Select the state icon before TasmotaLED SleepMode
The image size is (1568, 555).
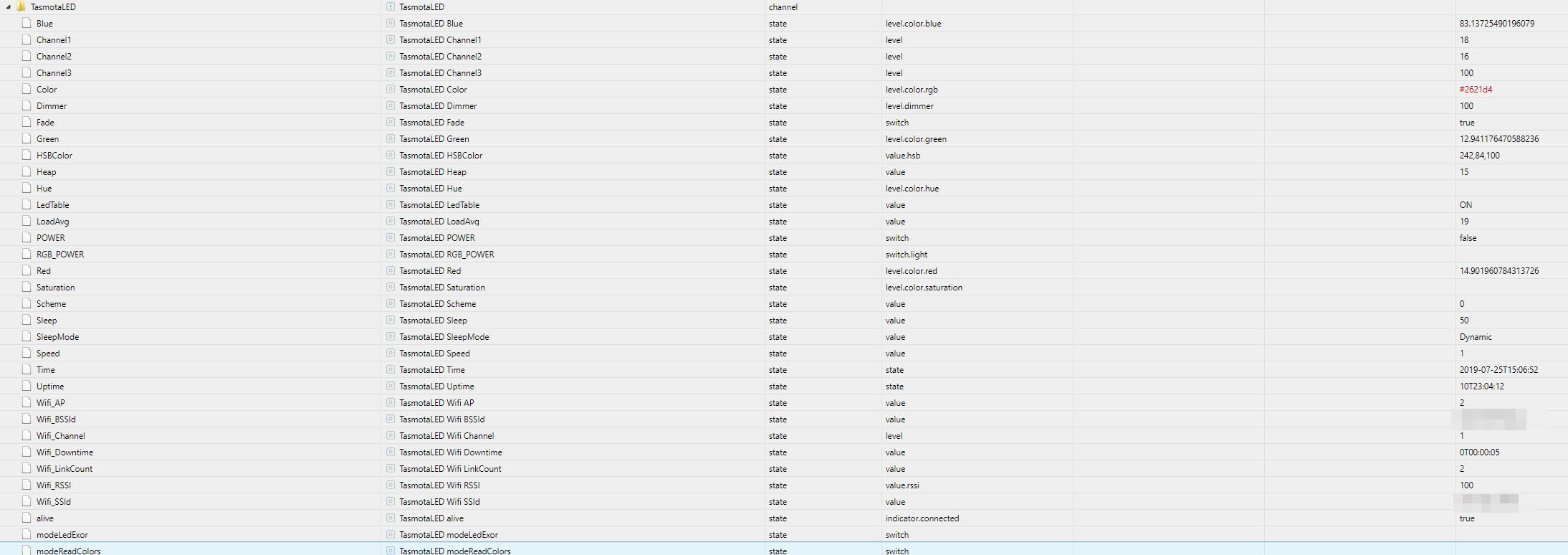[x=391, y=336]
